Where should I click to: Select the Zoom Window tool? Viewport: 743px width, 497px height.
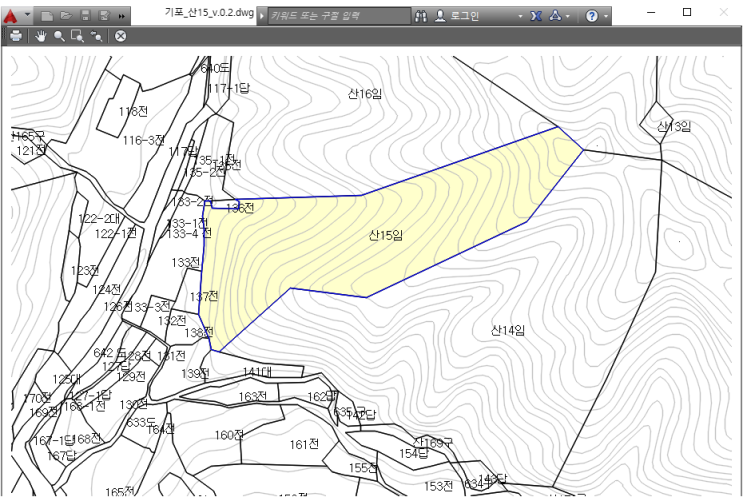pos(77,36)
